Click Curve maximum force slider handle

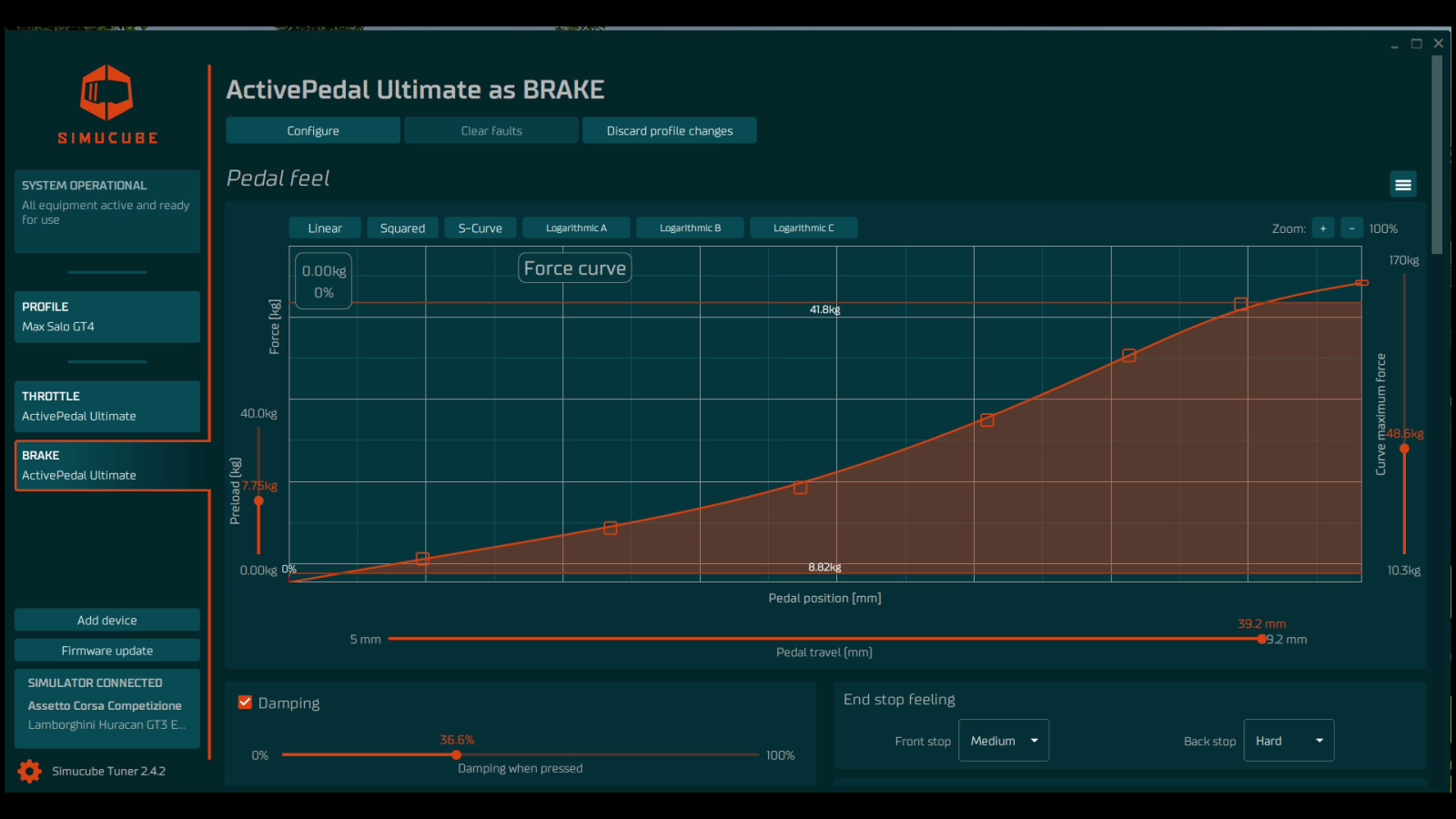(1404, 449)
